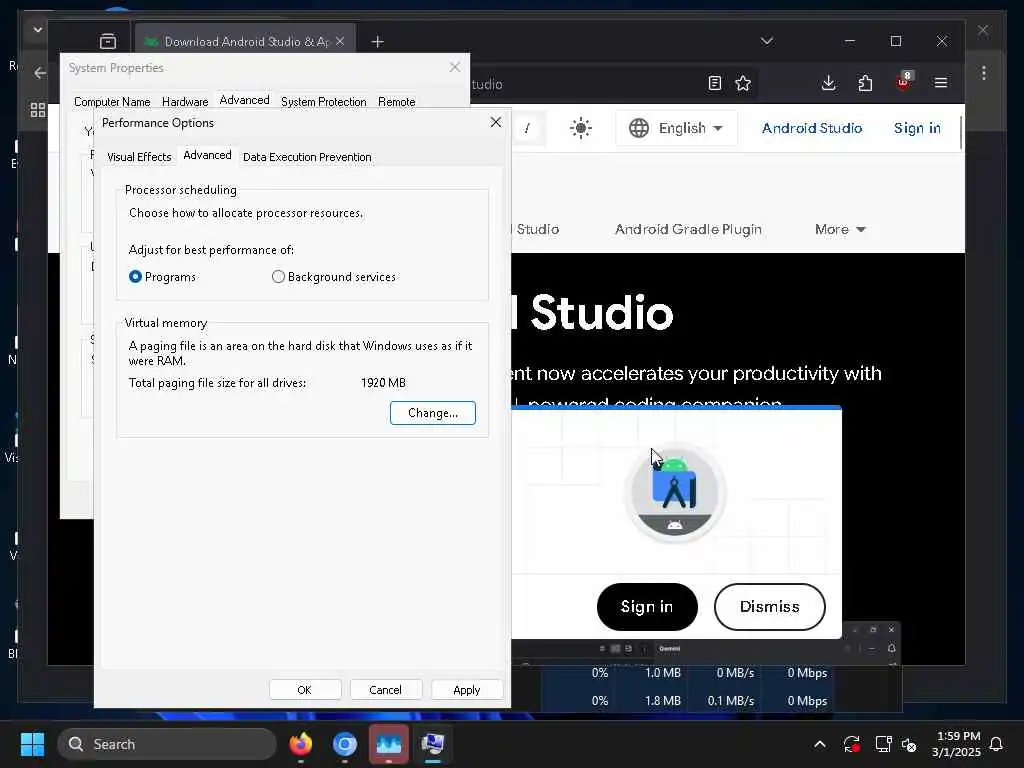Select the Background services radio button
This screenshot has height=768, width=1024.
[x=278, y=277]
